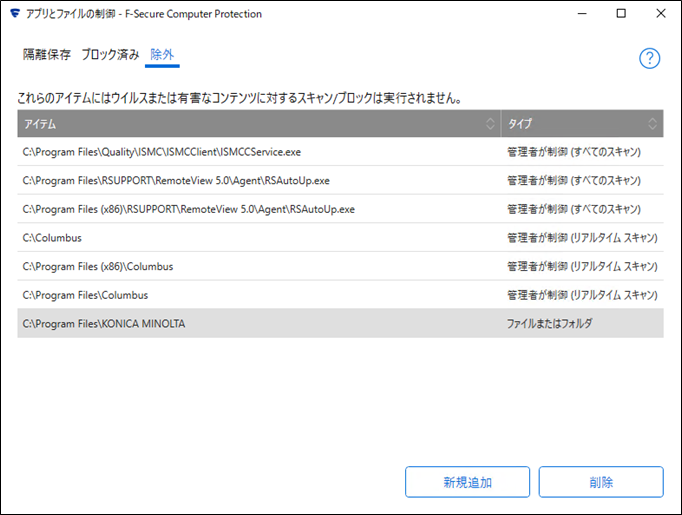This screenshot has height=515, width=682.
Task: Select the C:\Columbus row
Action: [341, 238]
